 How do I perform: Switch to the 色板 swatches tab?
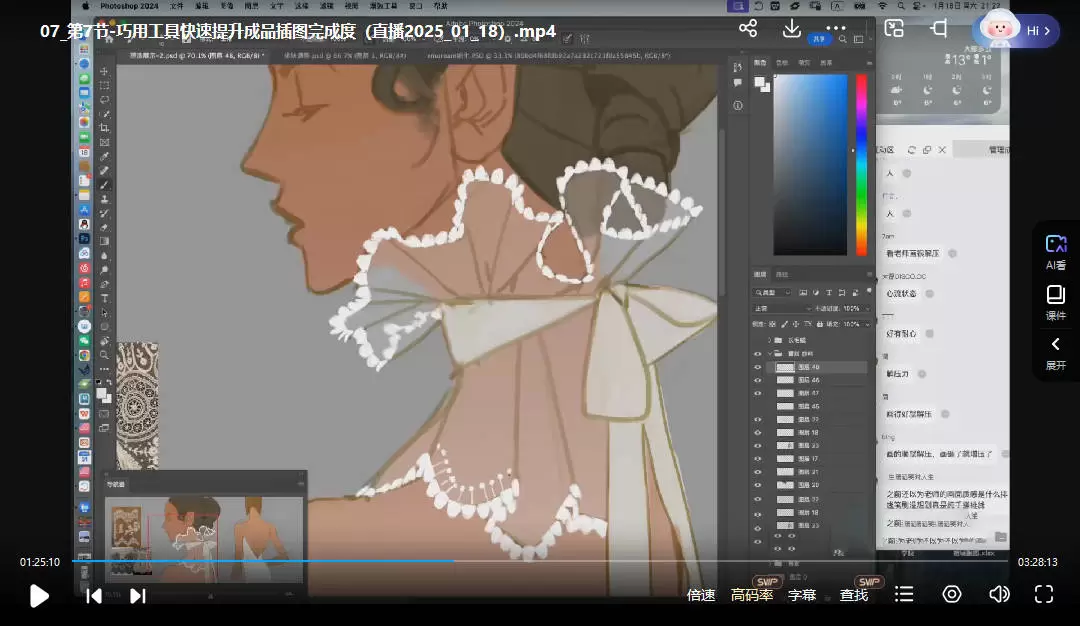[782, 63]
